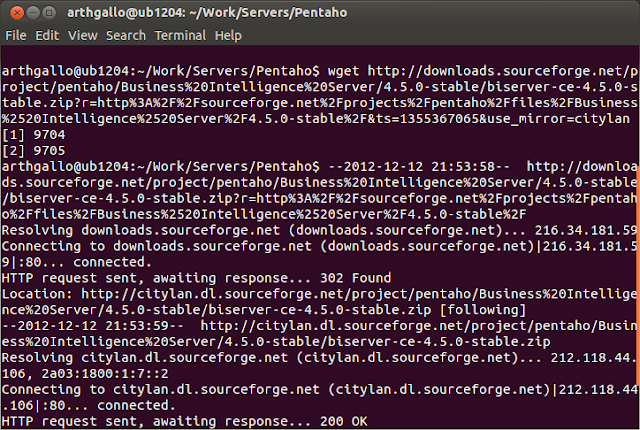Click the orange scrollbar on the right edge
This screenshot has width=640, height=430.
pos(636,300)
